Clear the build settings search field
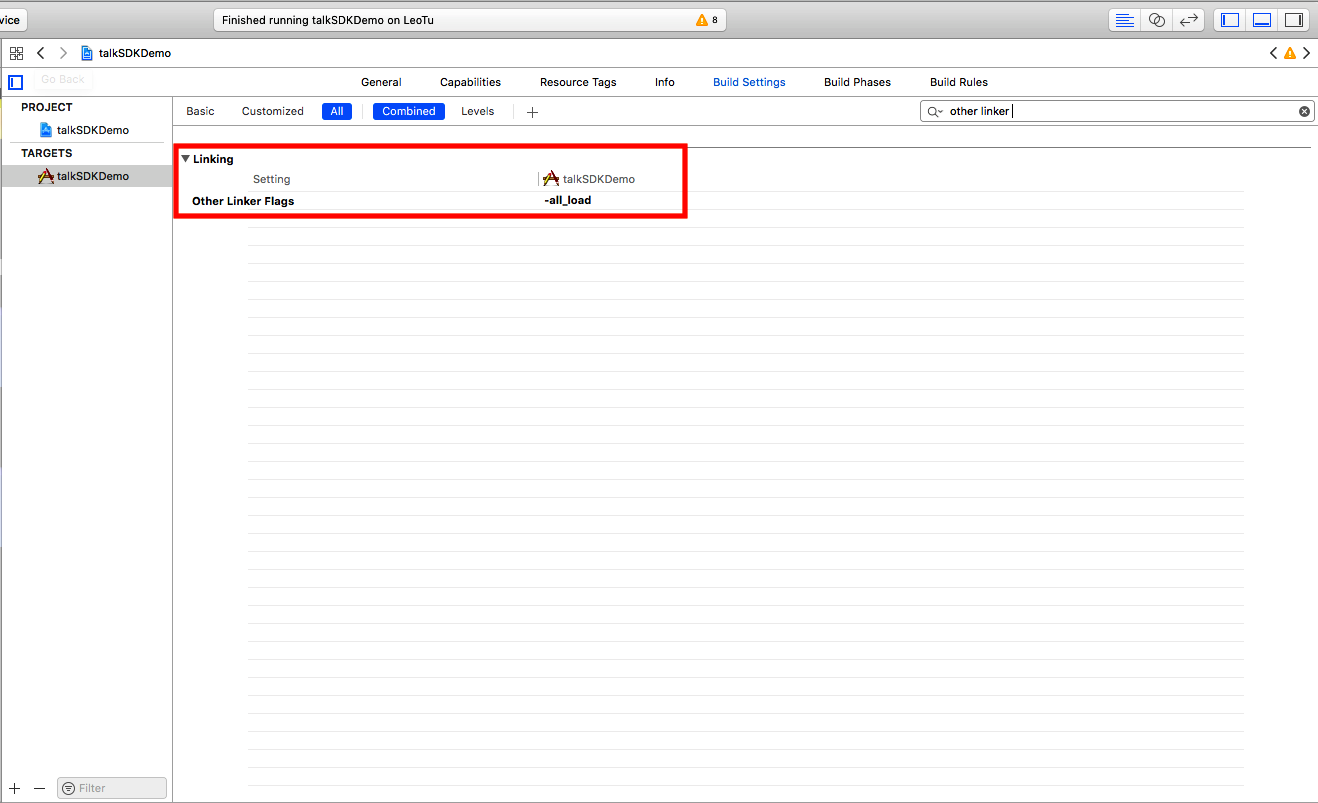This screenshot has height=803, width=1318. pos(1304,111)
